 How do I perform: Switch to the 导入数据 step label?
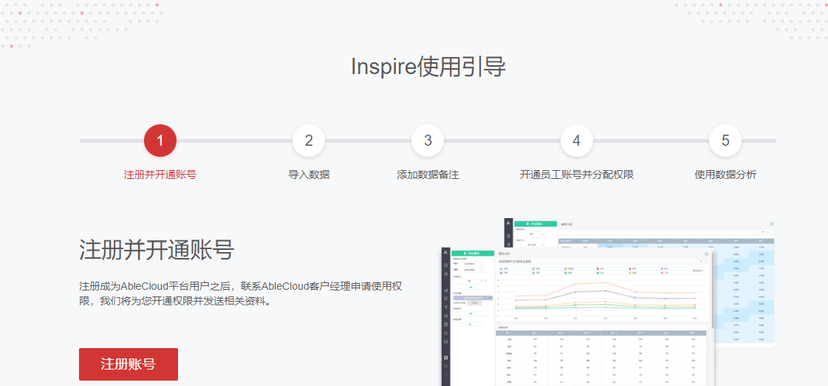309,175
